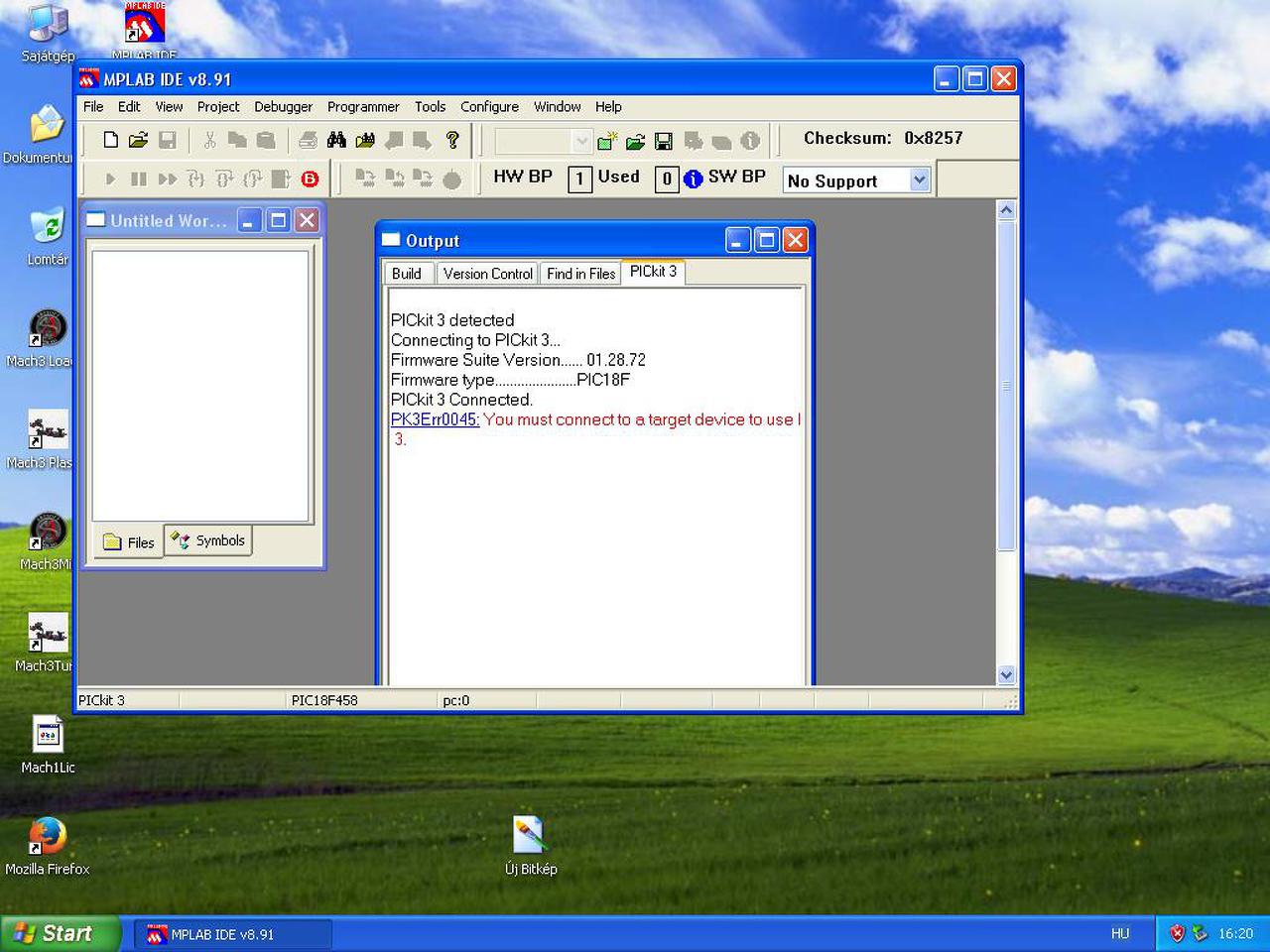Viewport: 1270px width, 952px height.
Task: Switch to the Version Control tab
Action: (x=488, y=274)
